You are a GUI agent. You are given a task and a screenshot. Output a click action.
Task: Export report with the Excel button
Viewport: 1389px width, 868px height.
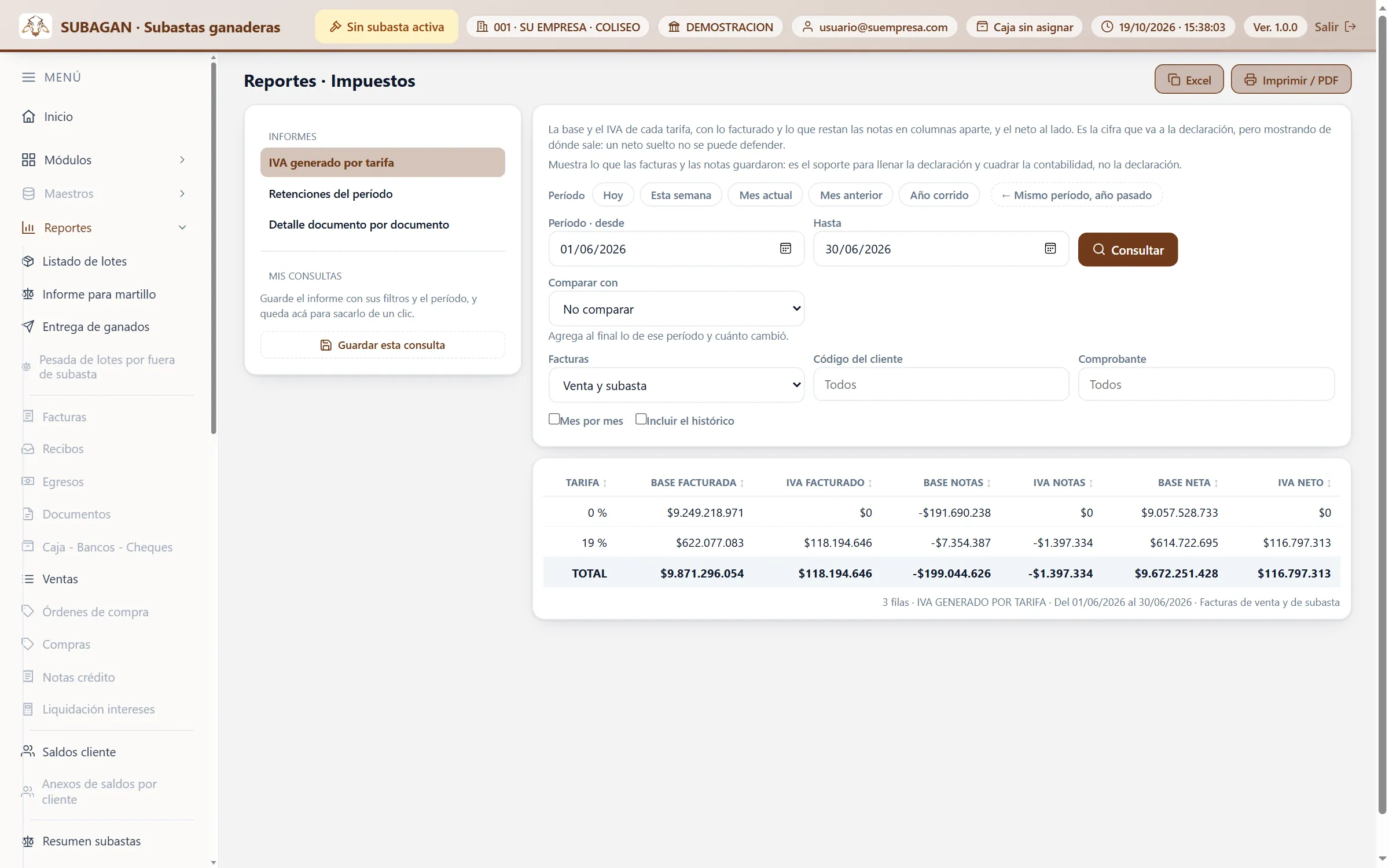[1189, 79]
